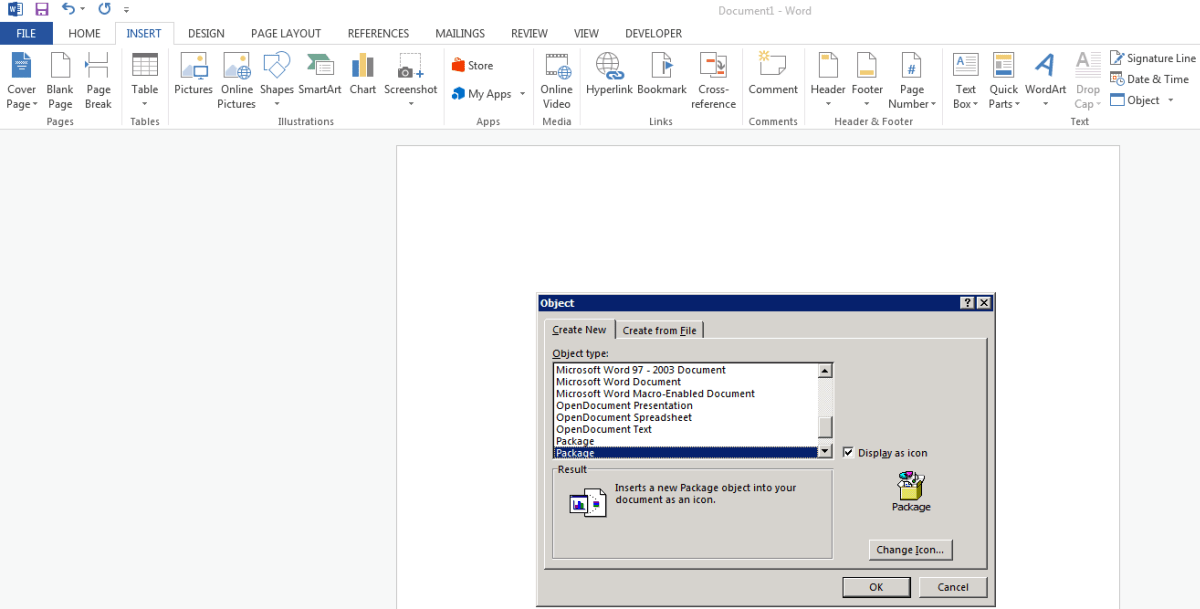The width and height of the screenshot is (1200, 609).
Task: Confirm the dialog with OK
Action: coord(875,587)
